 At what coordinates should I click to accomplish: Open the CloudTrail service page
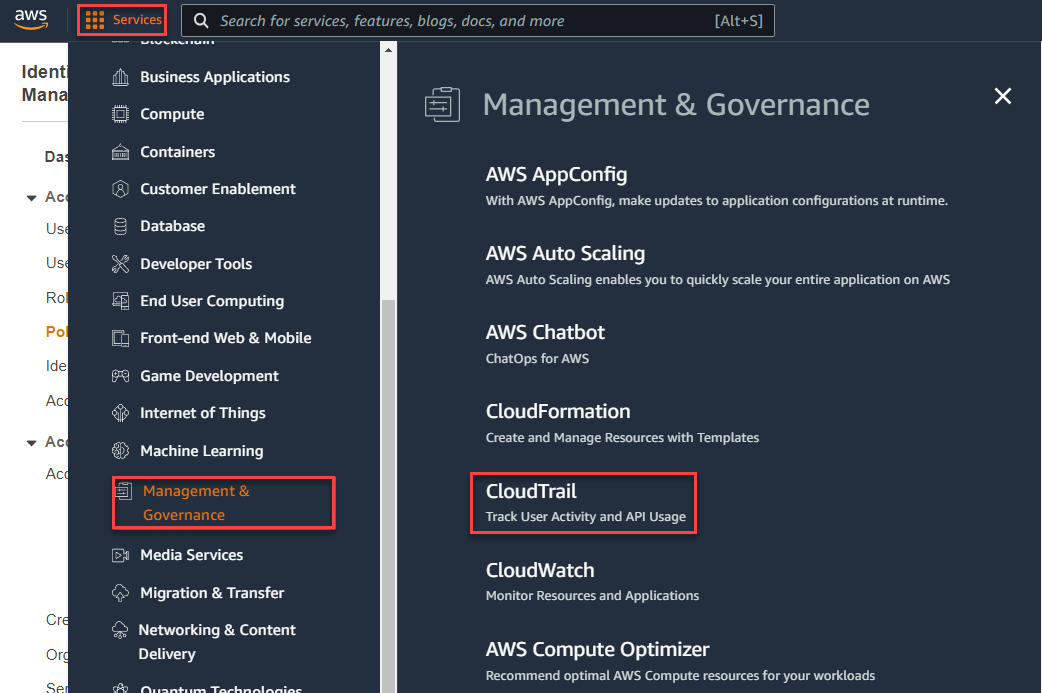click(530, 491)
